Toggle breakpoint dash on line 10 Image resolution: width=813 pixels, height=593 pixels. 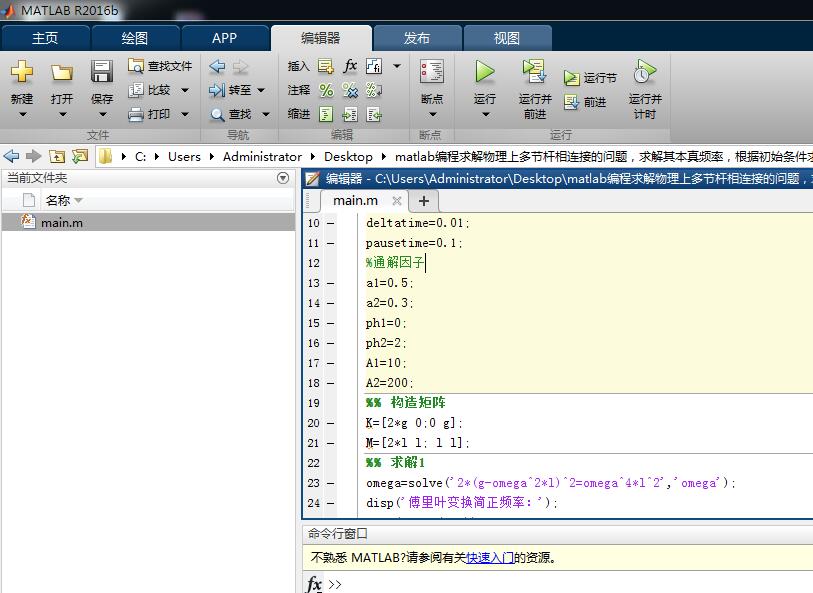tap(330, 223)
